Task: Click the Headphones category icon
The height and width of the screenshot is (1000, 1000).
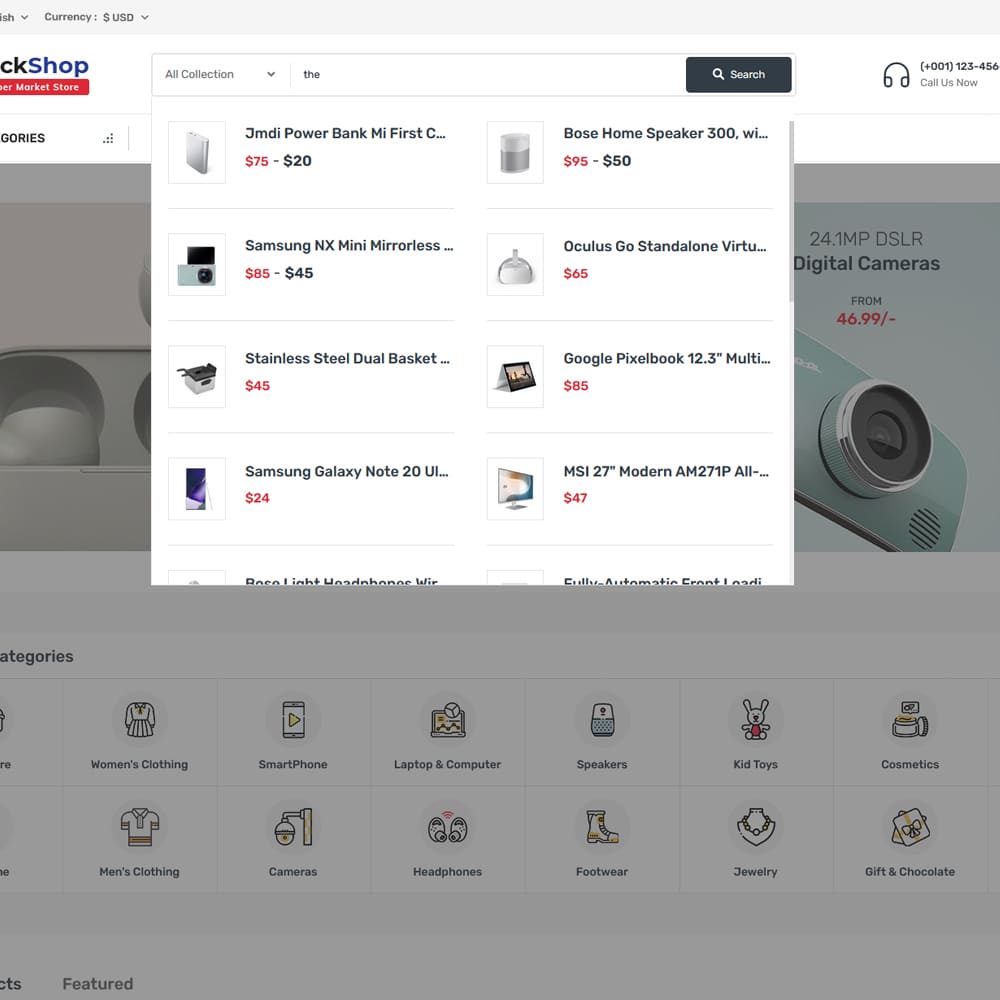Action: pos(447,828)
